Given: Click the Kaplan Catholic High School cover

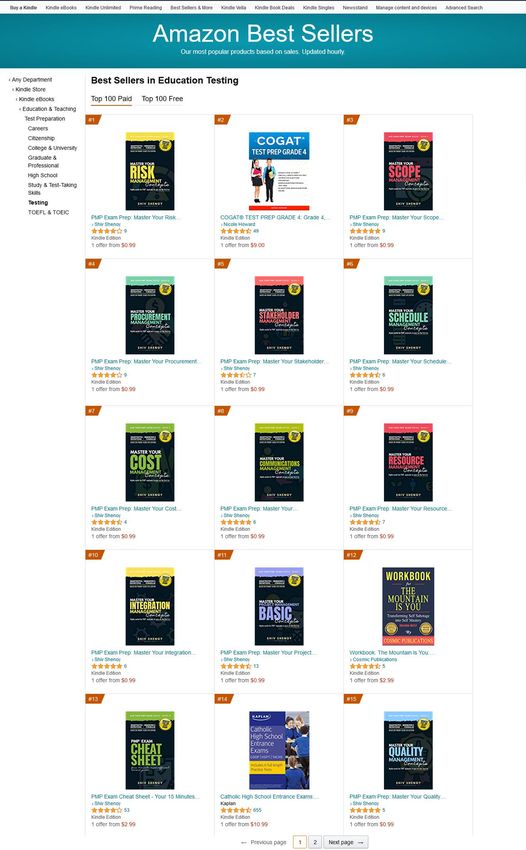Looking at the screenshot, I should (279, 750).
